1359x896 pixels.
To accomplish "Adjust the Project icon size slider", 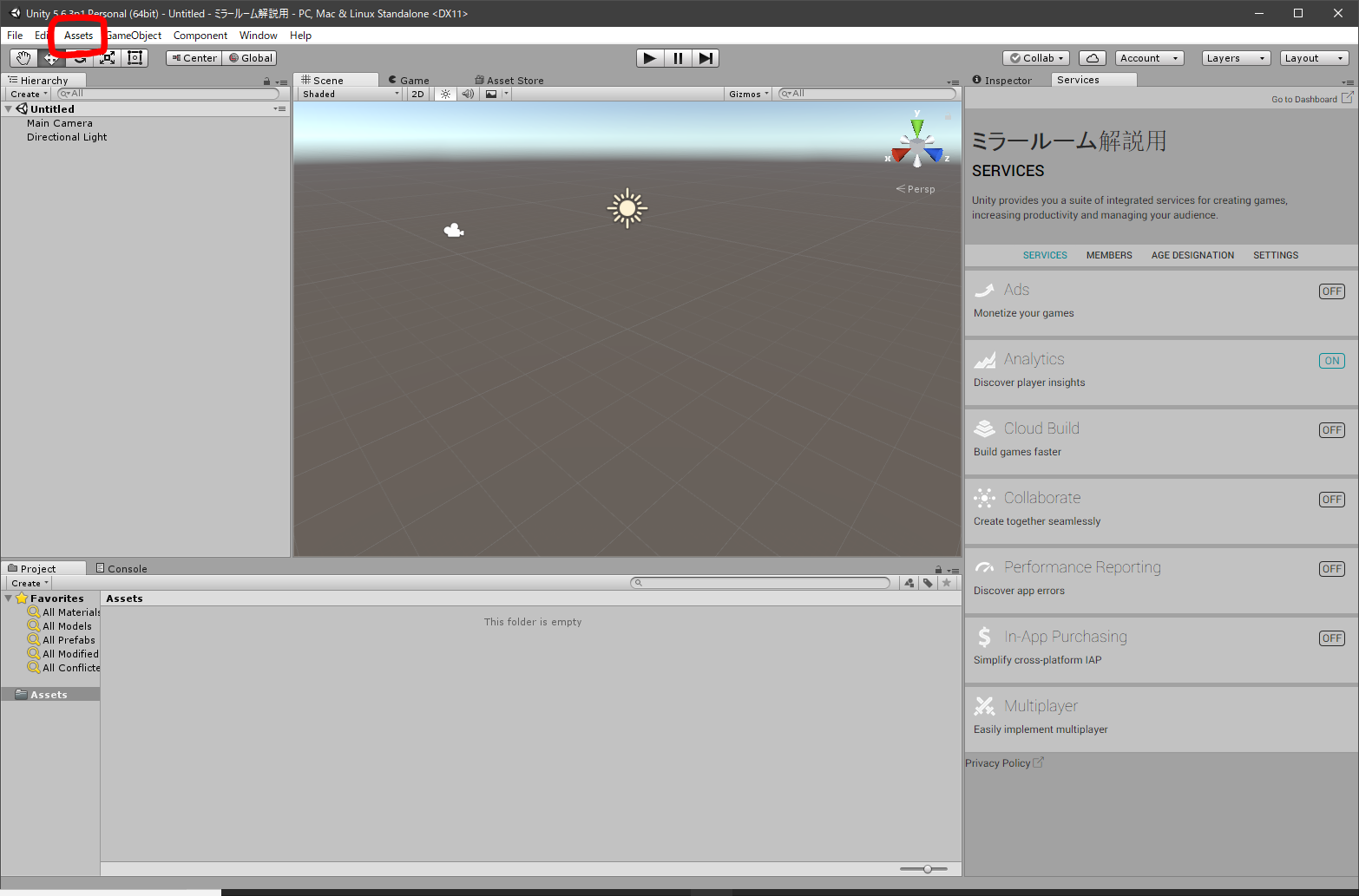I will coord(924,868).
